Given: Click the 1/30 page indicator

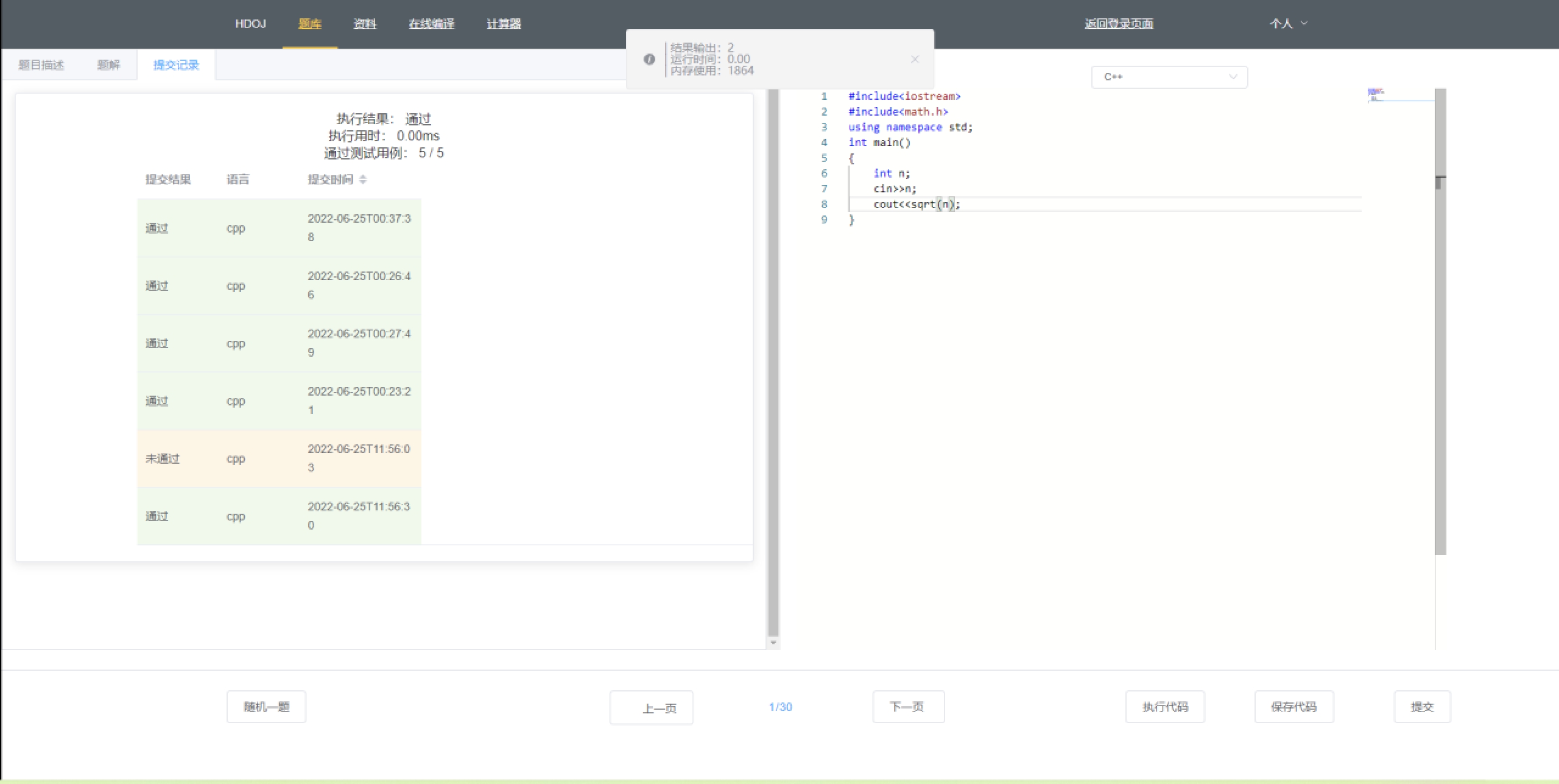Looking at the screenshot, I should coord(780,707).
